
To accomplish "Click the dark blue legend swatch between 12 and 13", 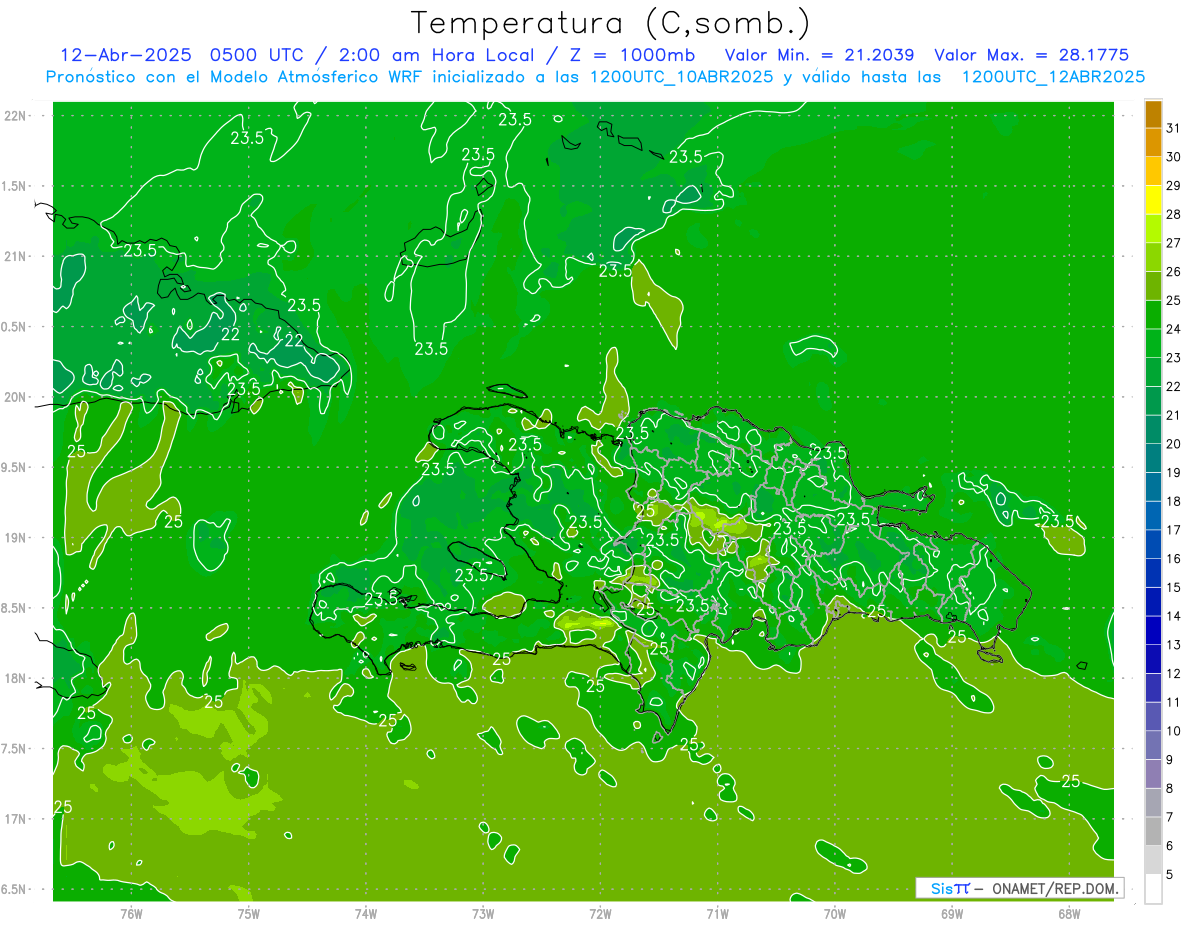I will point(1153,659).
